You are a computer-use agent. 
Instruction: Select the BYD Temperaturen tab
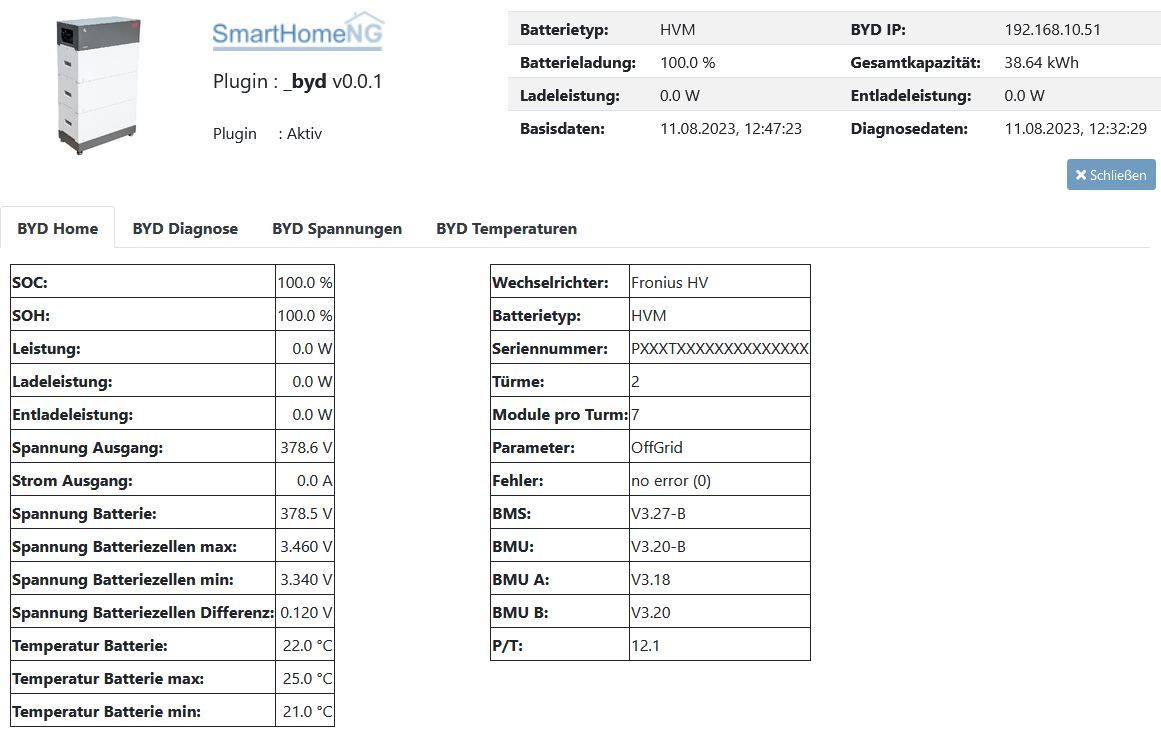click(506, 229)
